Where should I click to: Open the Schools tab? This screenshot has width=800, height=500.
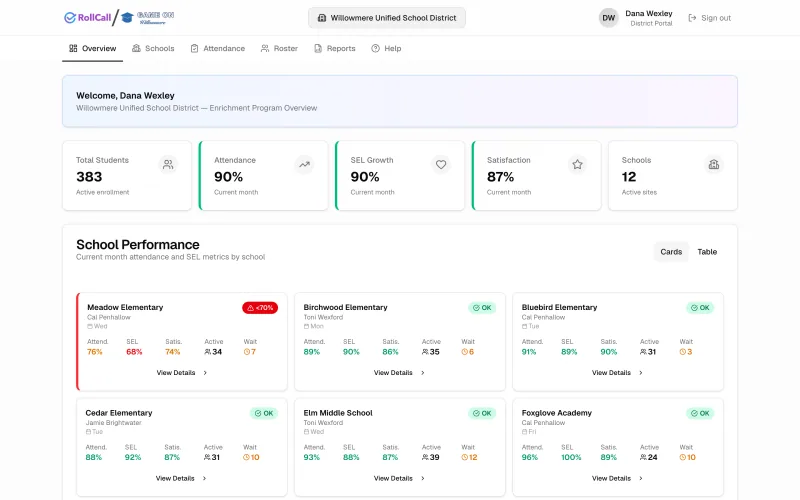(153, 48)
